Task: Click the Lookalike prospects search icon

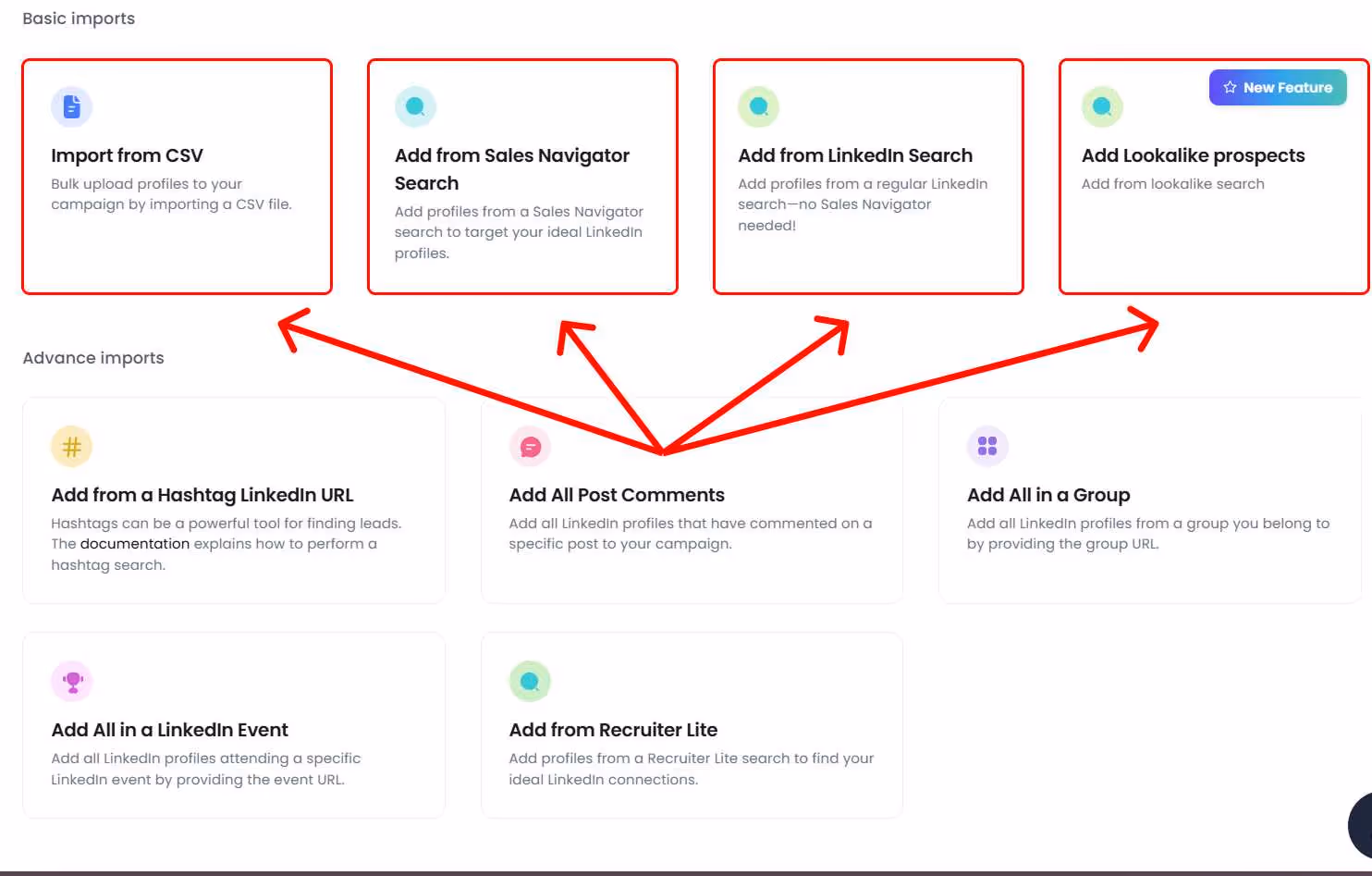Action: click(x=1102, y=106)
